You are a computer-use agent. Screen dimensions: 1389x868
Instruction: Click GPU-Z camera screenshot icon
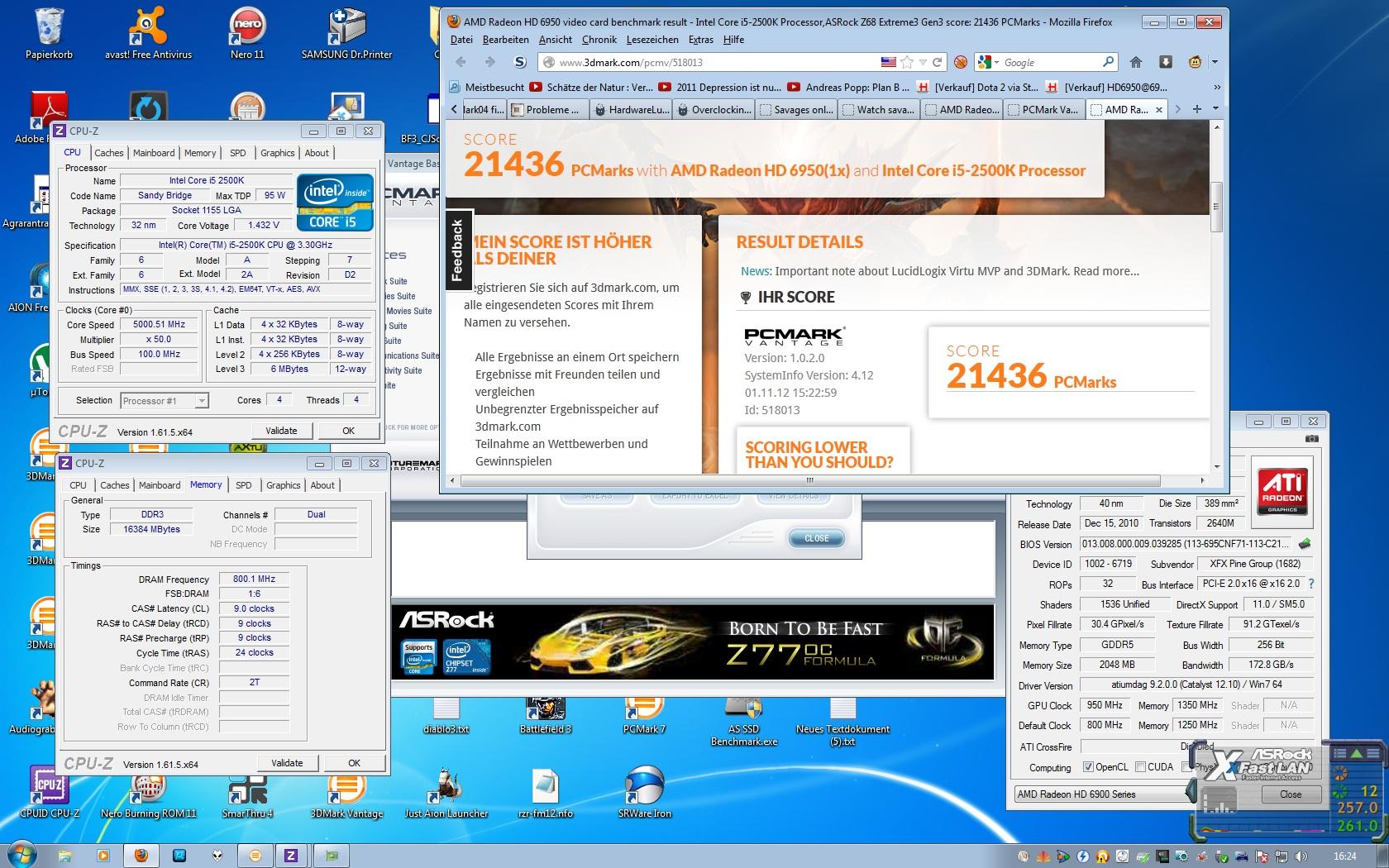point(1312,439)
